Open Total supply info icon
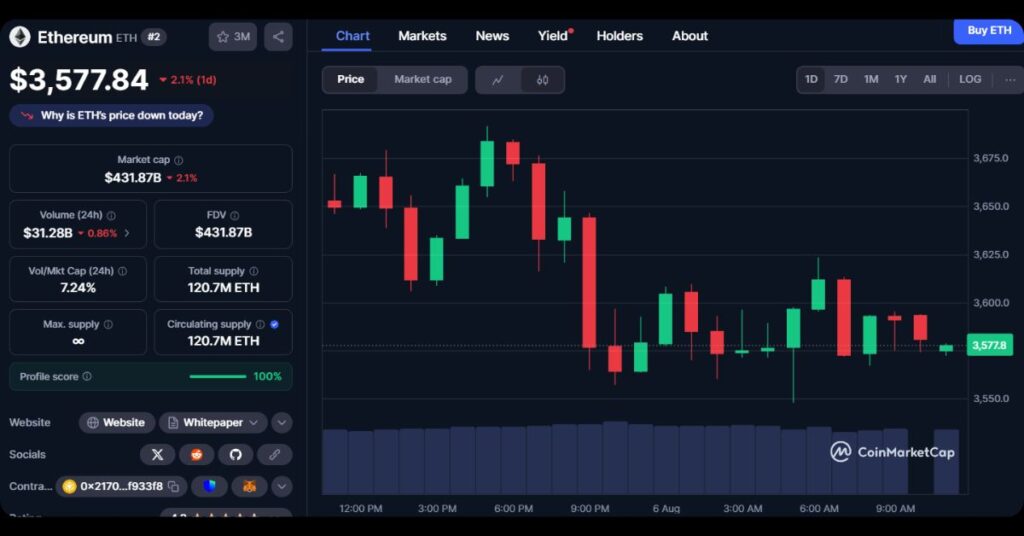The height and width of the screenshot is (536, 1024). (x=253, y=271)
